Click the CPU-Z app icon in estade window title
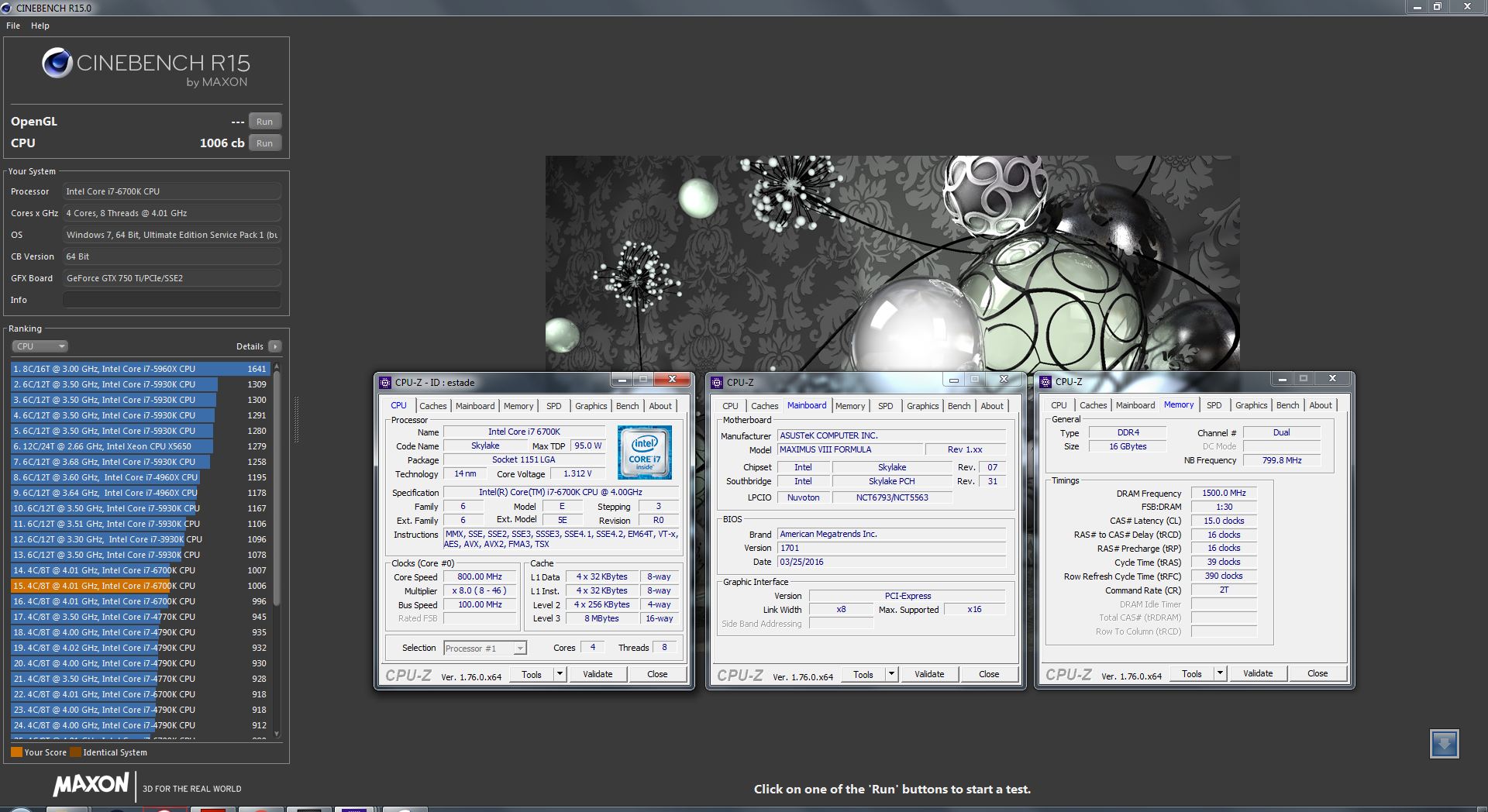This screenshot has width=1488, height=812. pos(385,383)
